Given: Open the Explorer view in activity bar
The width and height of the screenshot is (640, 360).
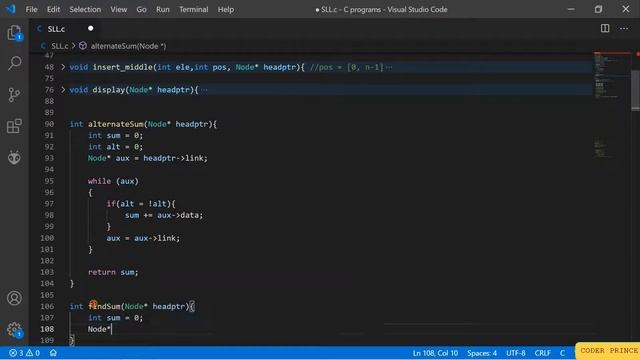Looking at the screenshot, I should [x=14, y=33].
